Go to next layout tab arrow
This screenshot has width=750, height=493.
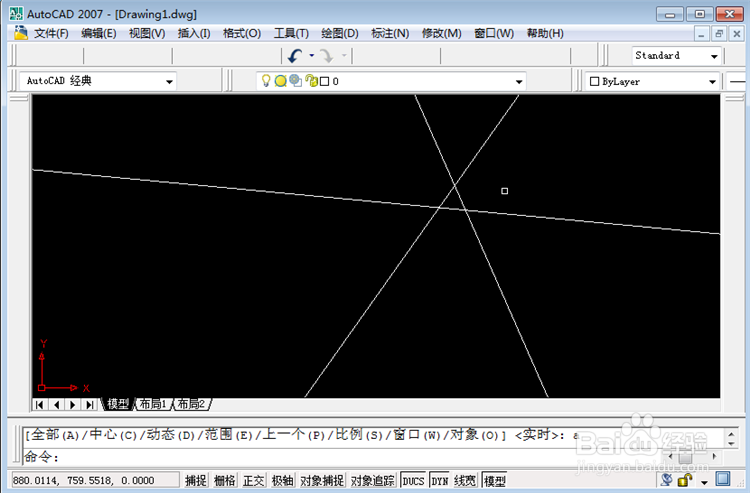pos(73,405)
